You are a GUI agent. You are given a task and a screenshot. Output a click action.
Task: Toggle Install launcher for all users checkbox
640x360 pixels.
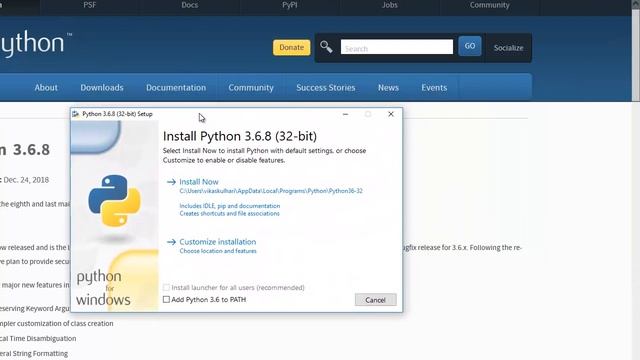click(x=166, y=288)
